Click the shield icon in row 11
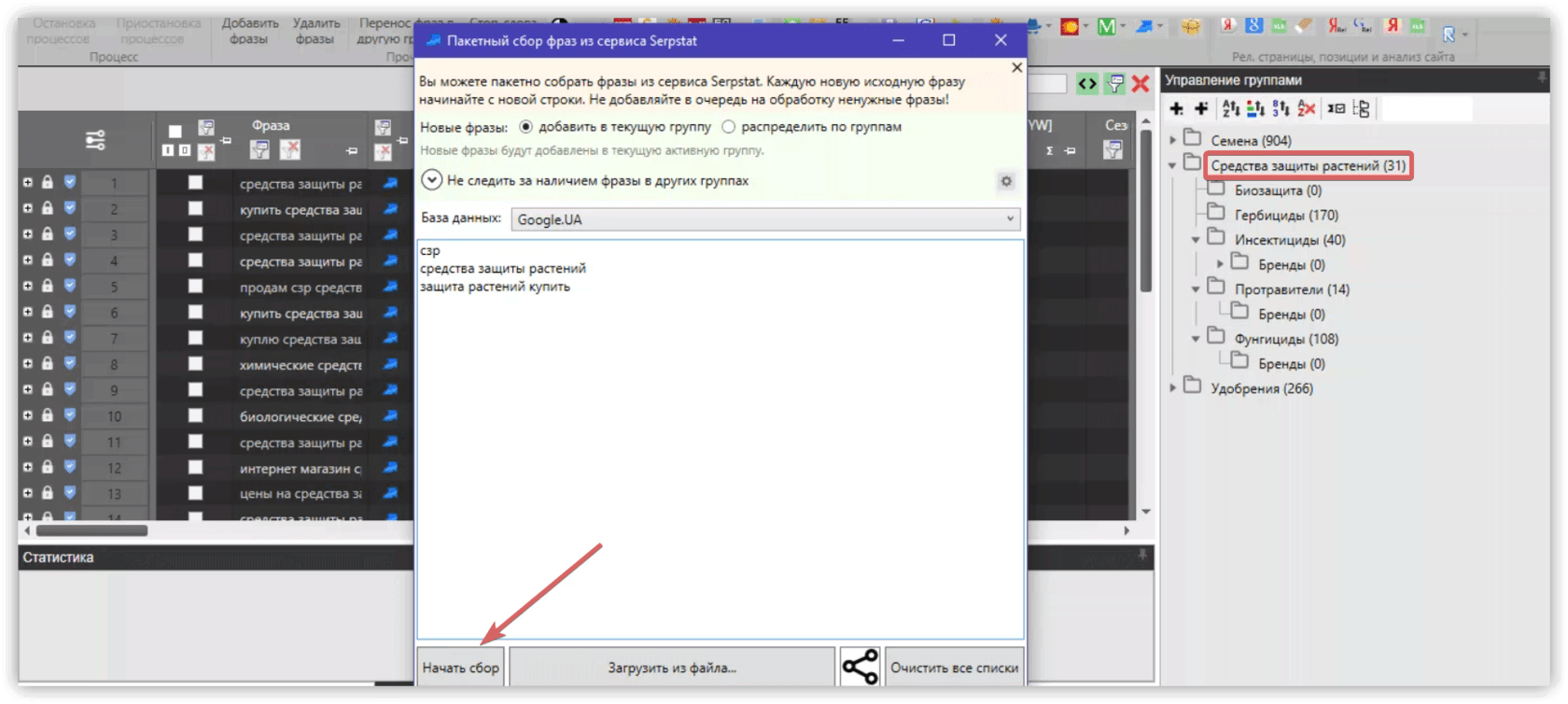The image size is (1568, 704). (70, 441)
